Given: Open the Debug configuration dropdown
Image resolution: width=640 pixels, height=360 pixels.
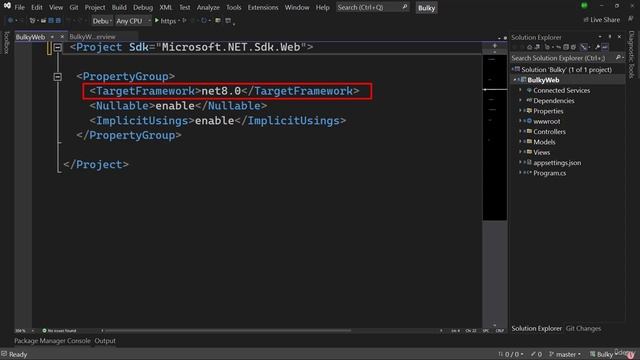Looking at the screenshot, I should (102, 21).
